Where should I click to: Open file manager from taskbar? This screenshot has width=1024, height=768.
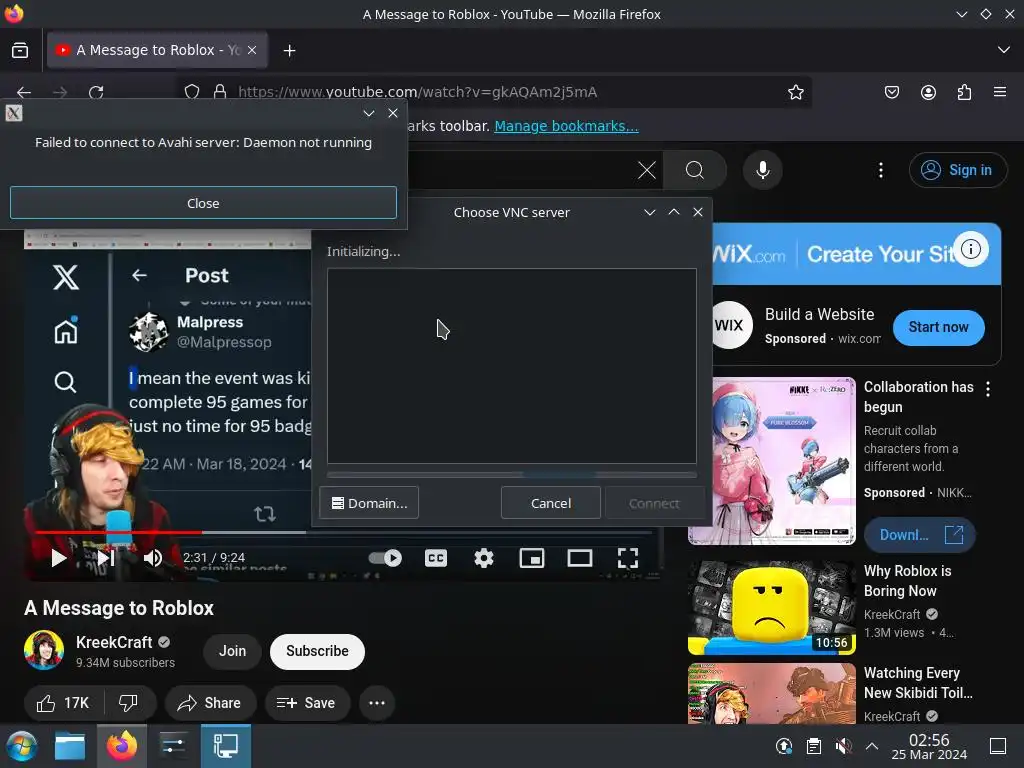[x=70, y=746]
